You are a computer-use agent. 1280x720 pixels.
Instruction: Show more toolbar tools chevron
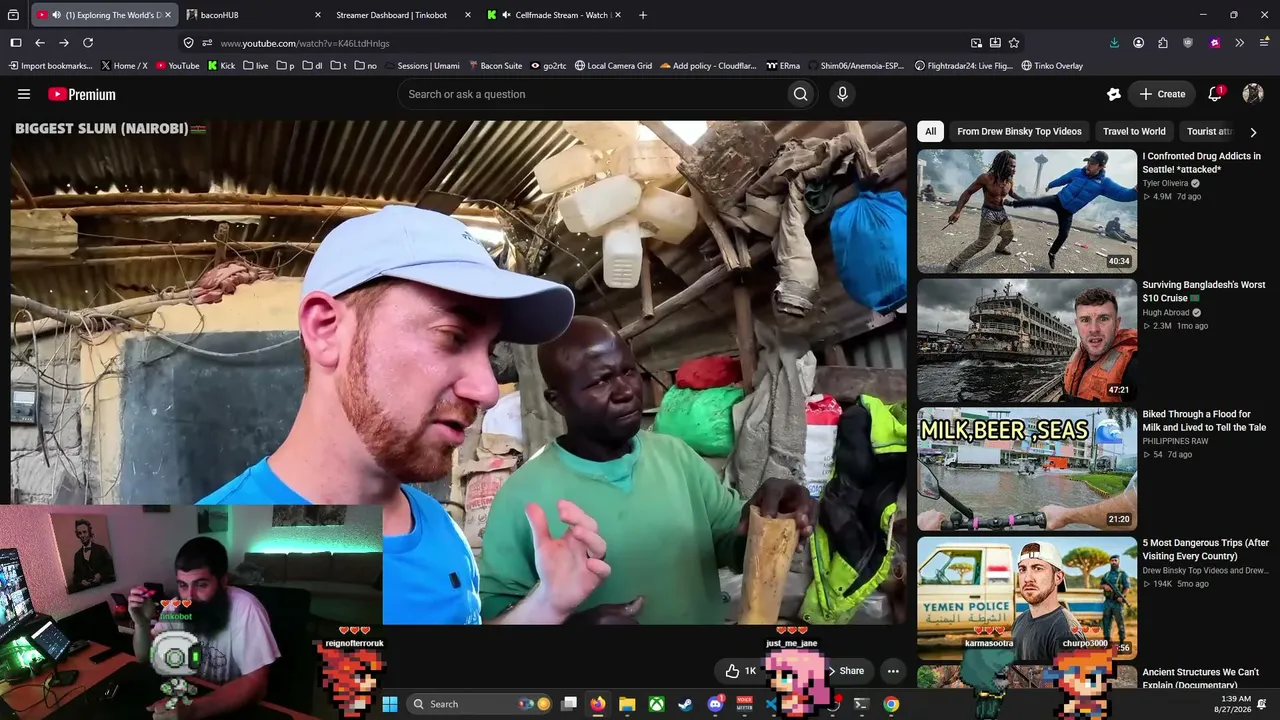pos(1239,43)
